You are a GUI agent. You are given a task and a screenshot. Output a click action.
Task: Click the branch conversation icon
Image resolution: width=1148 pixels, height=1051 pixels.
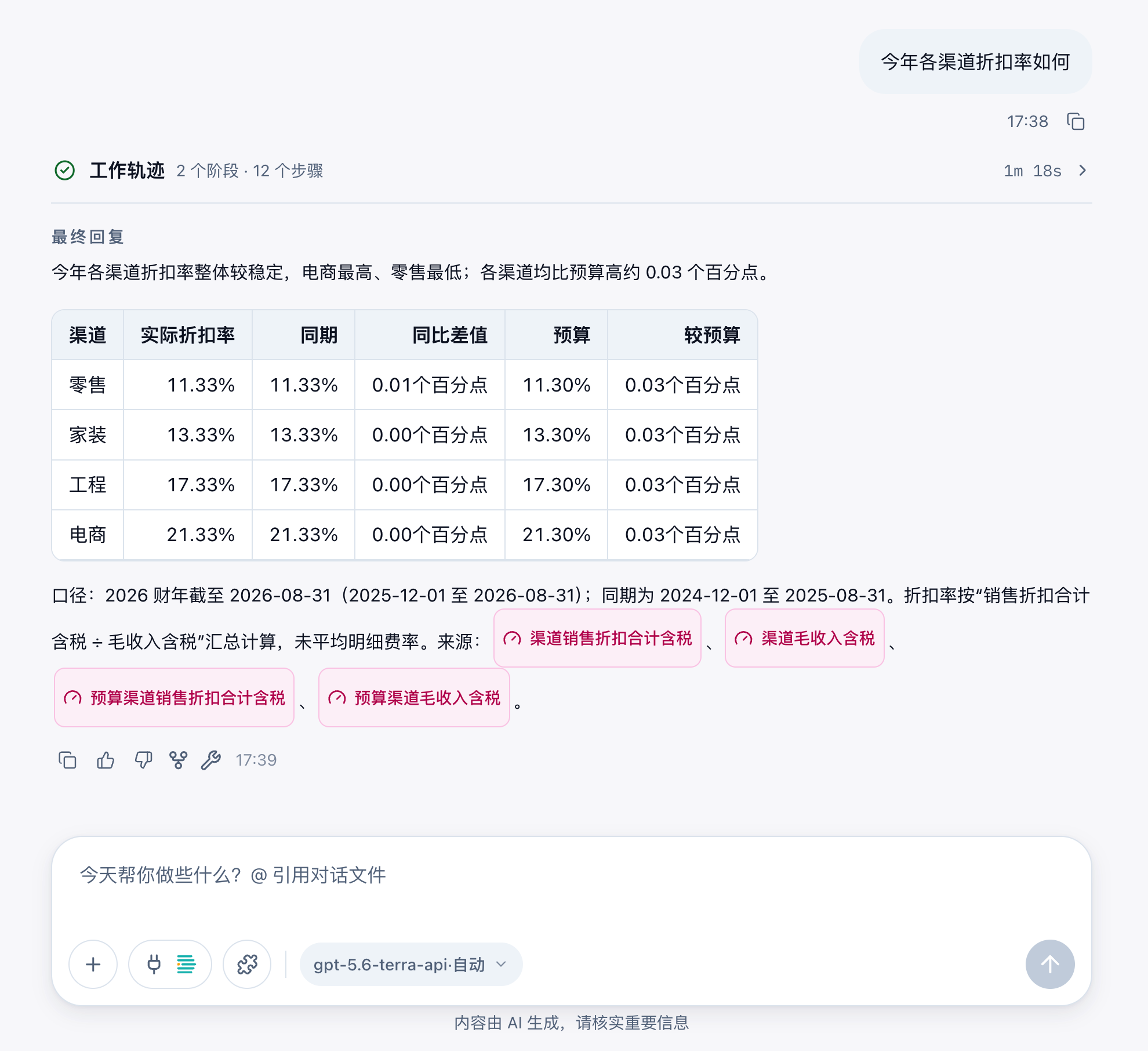pos(178,760)
